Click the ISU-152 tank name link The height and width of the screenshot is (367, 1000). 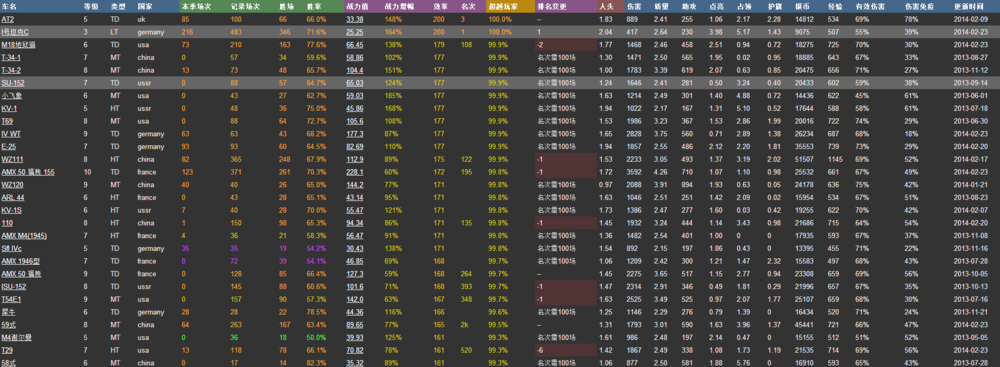[x=13, y=287]
